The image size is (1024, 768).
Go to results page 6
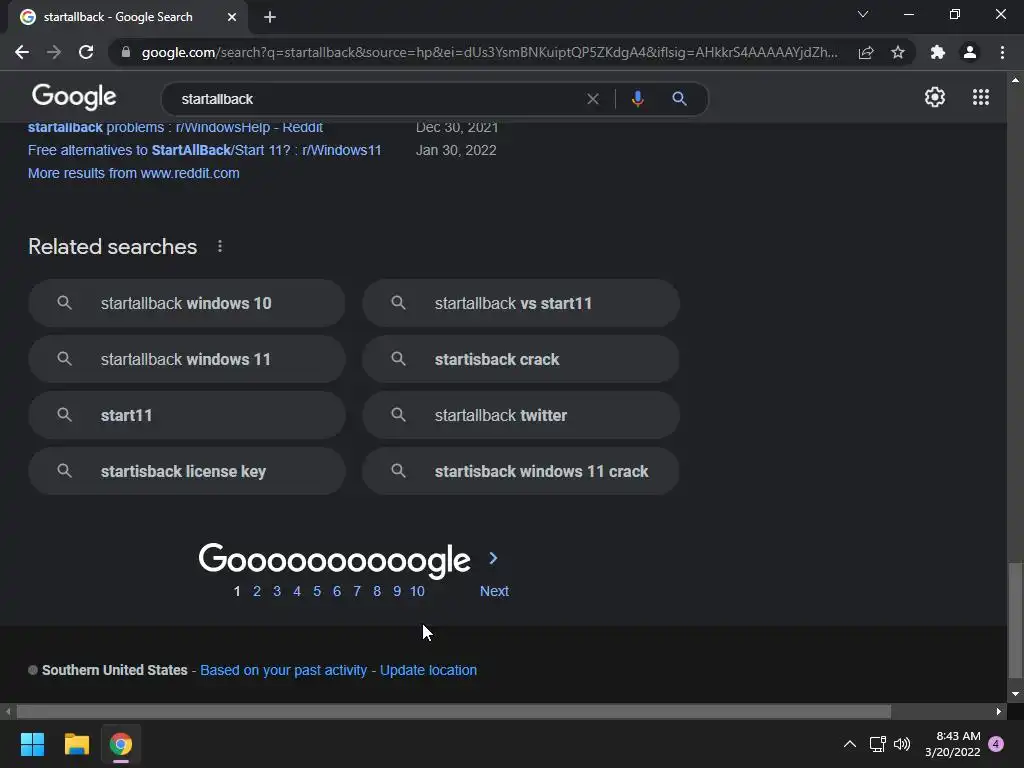tap(337, 591)
